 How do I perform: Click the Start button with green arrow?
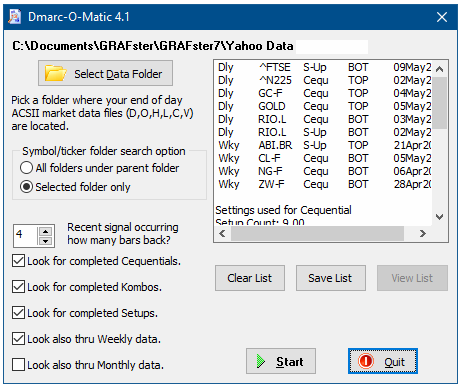pos(281,361)
